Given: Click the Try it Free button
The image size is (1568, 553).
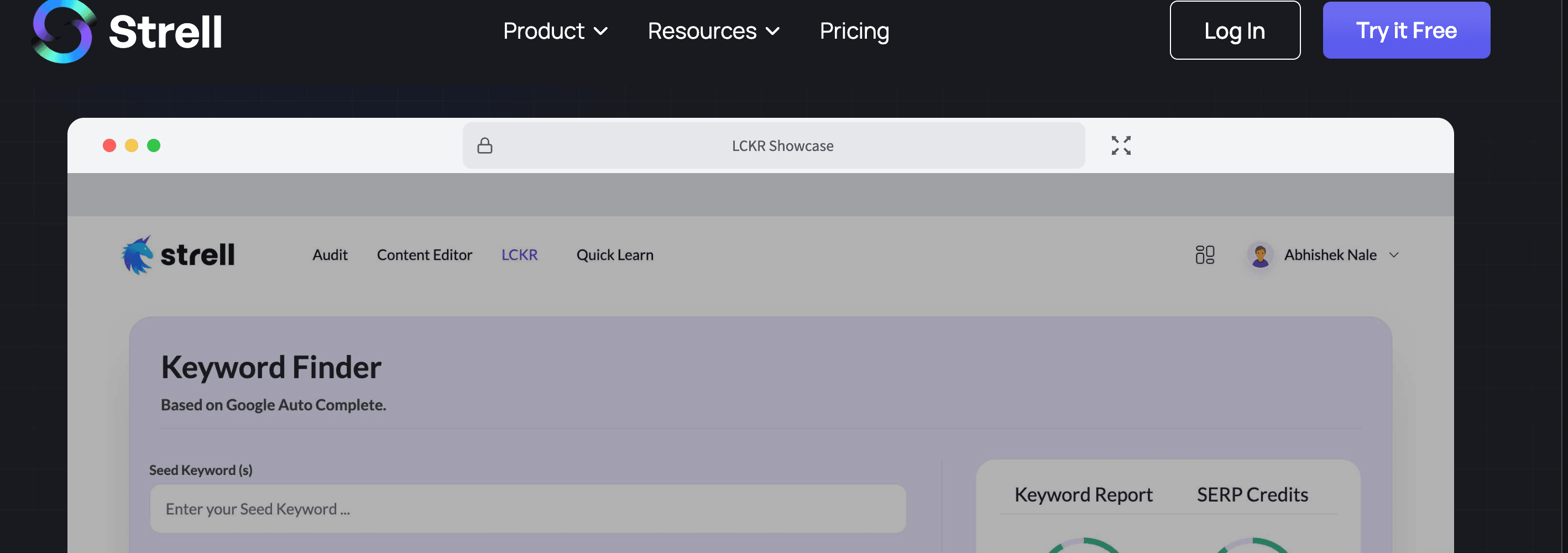Looking at the screenshot, I should pyautogui.click(x=1406, y=30).
